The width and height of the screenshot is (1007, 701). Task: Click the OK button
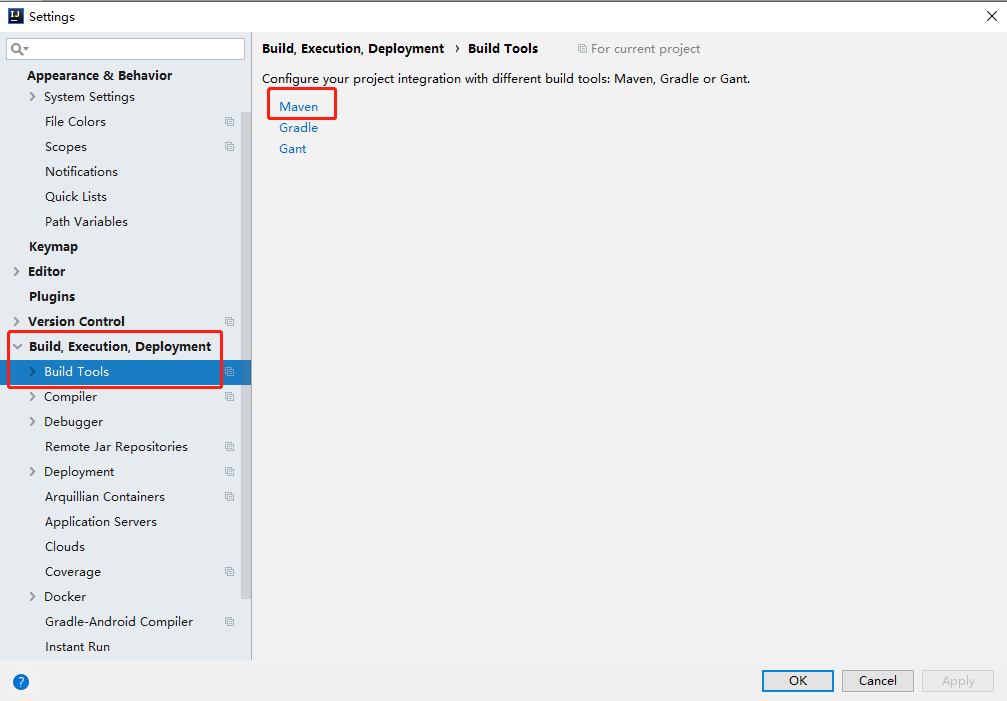798,680
